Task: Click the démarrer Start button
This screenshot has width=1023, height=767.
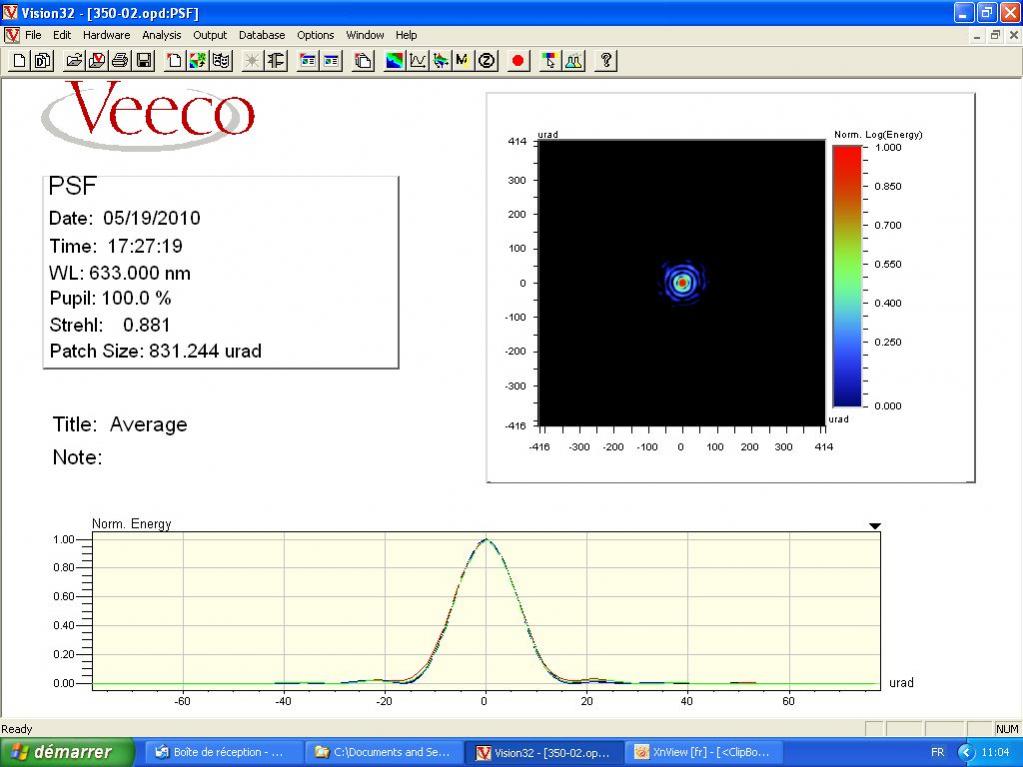Action: tap(67, 752)
